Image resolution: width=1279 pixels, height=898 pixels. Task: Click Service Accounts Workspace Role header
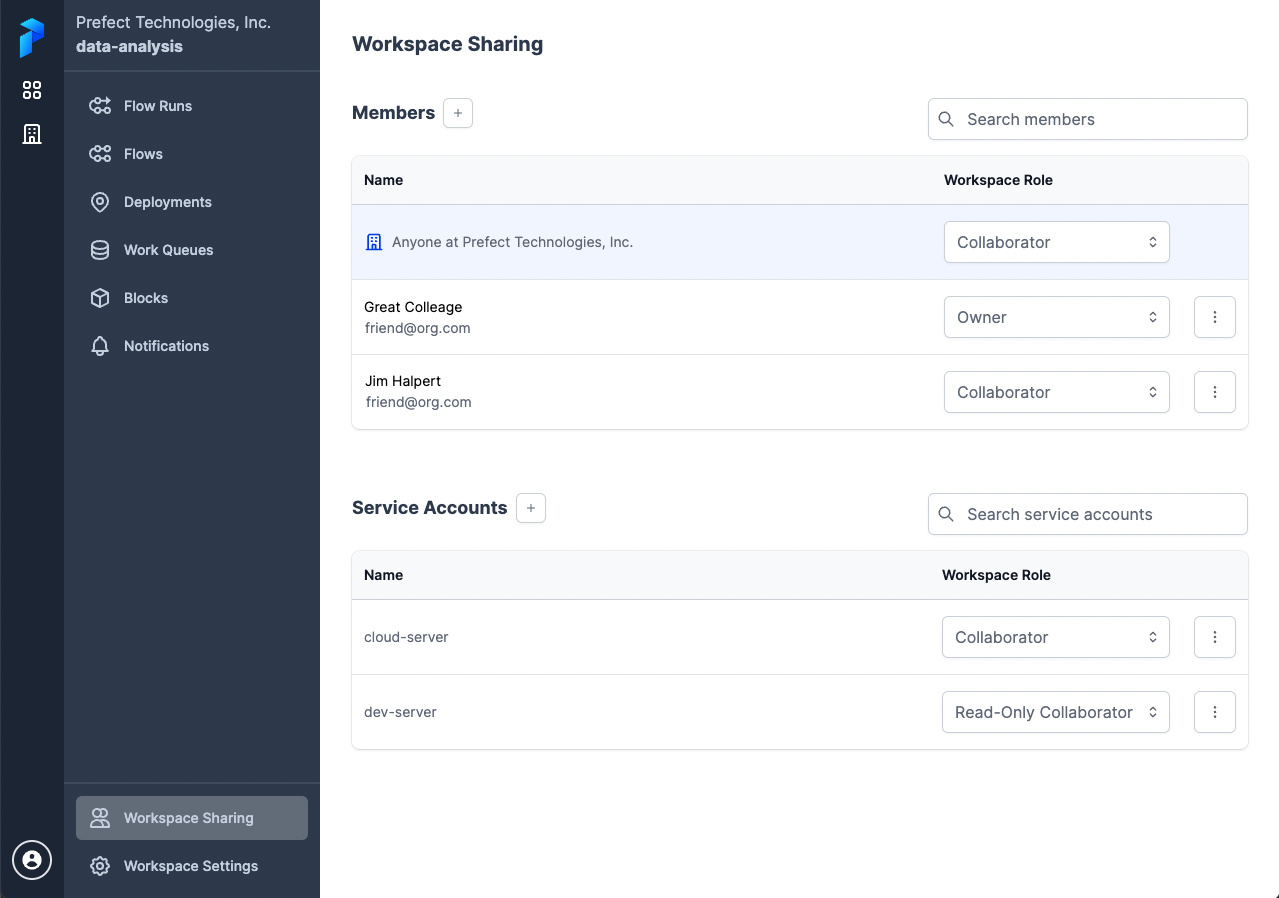click(x=996, y=575)
